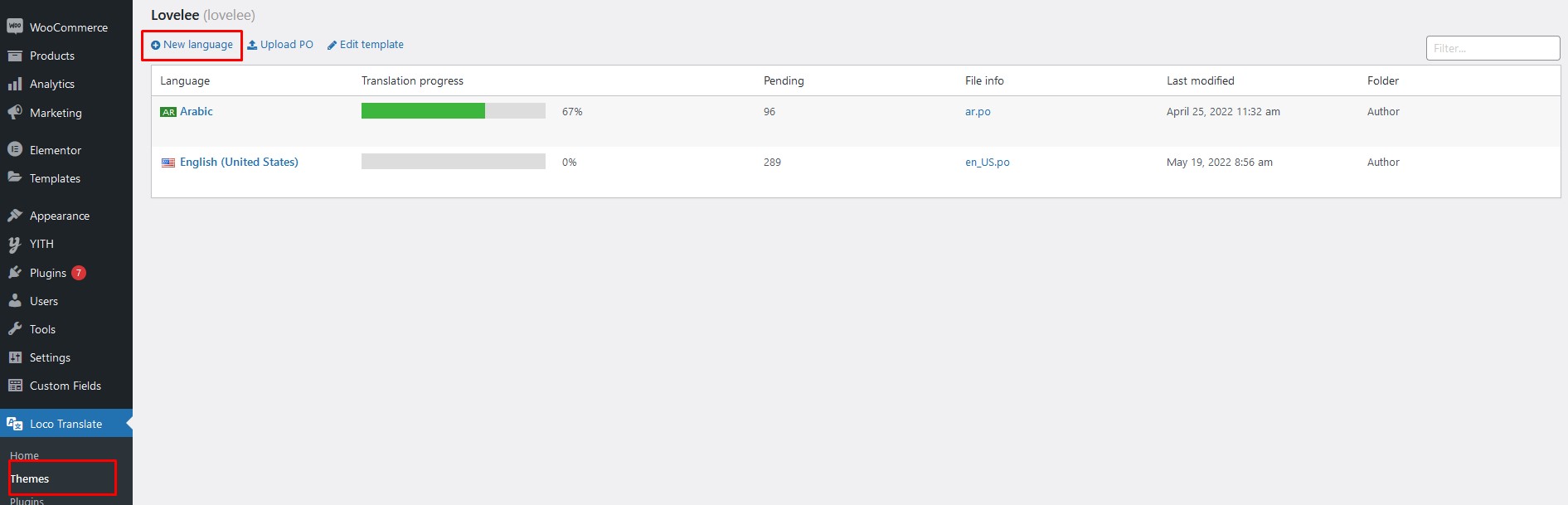
Task: Focus the Filter text field
Action: click(x=1493, y=48)
